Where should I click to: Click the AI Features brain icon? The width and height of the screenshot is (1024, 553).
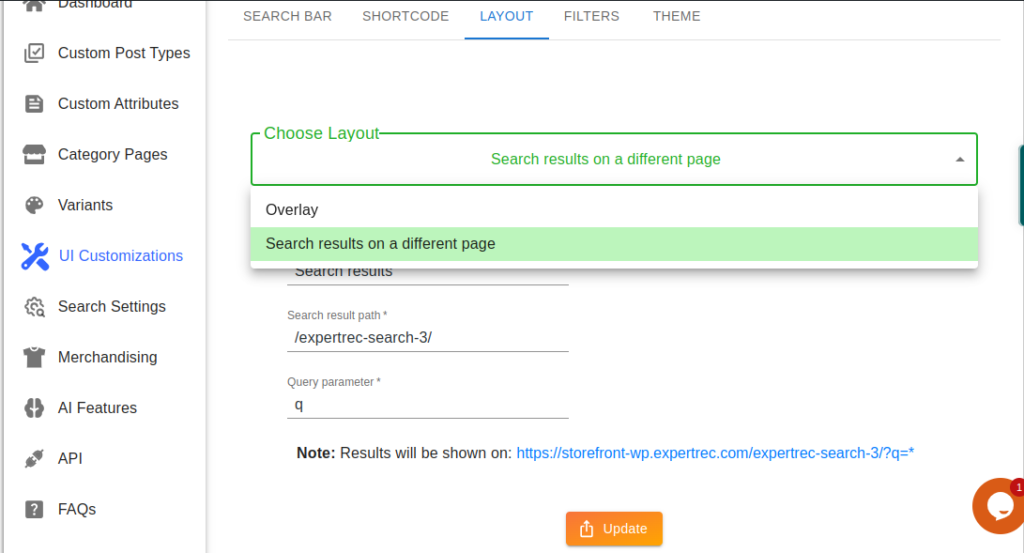click(x=34, y=408)
